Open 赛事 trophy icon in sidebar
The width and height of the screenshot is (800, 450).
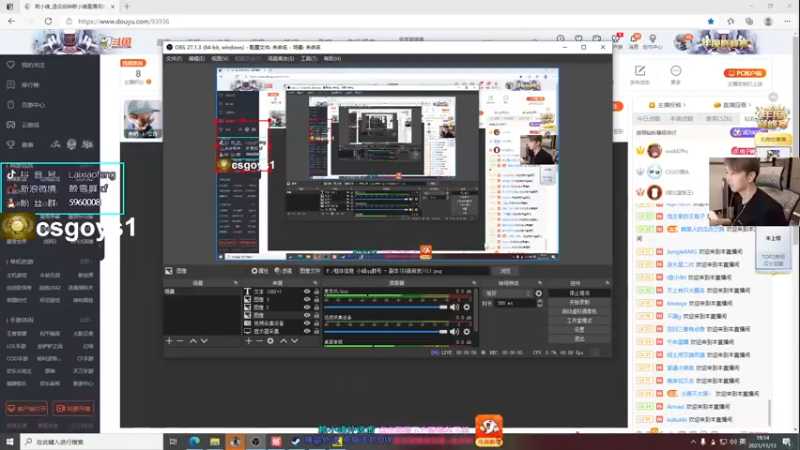point(11,144)
